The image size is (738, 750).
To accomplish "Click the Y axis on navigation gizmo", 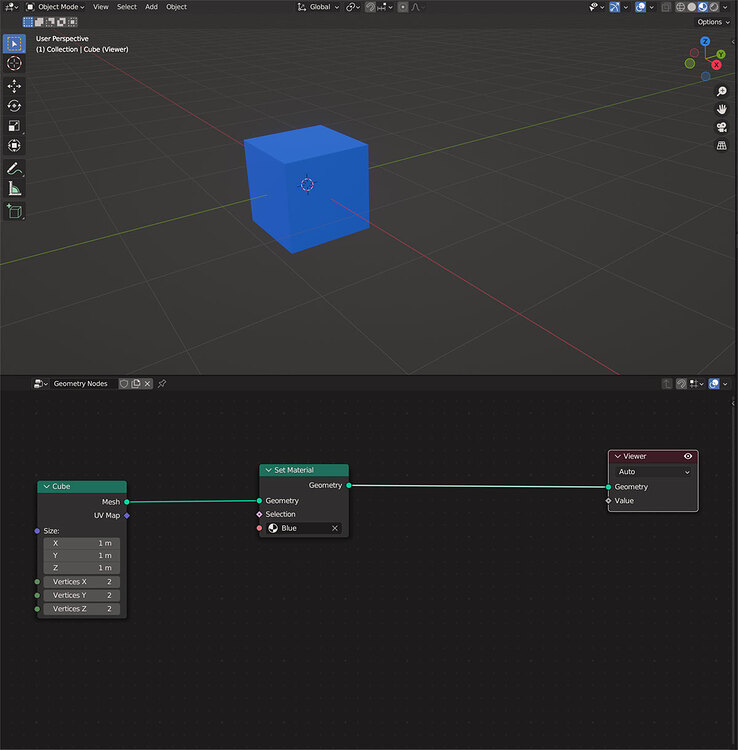I will 721,55.
